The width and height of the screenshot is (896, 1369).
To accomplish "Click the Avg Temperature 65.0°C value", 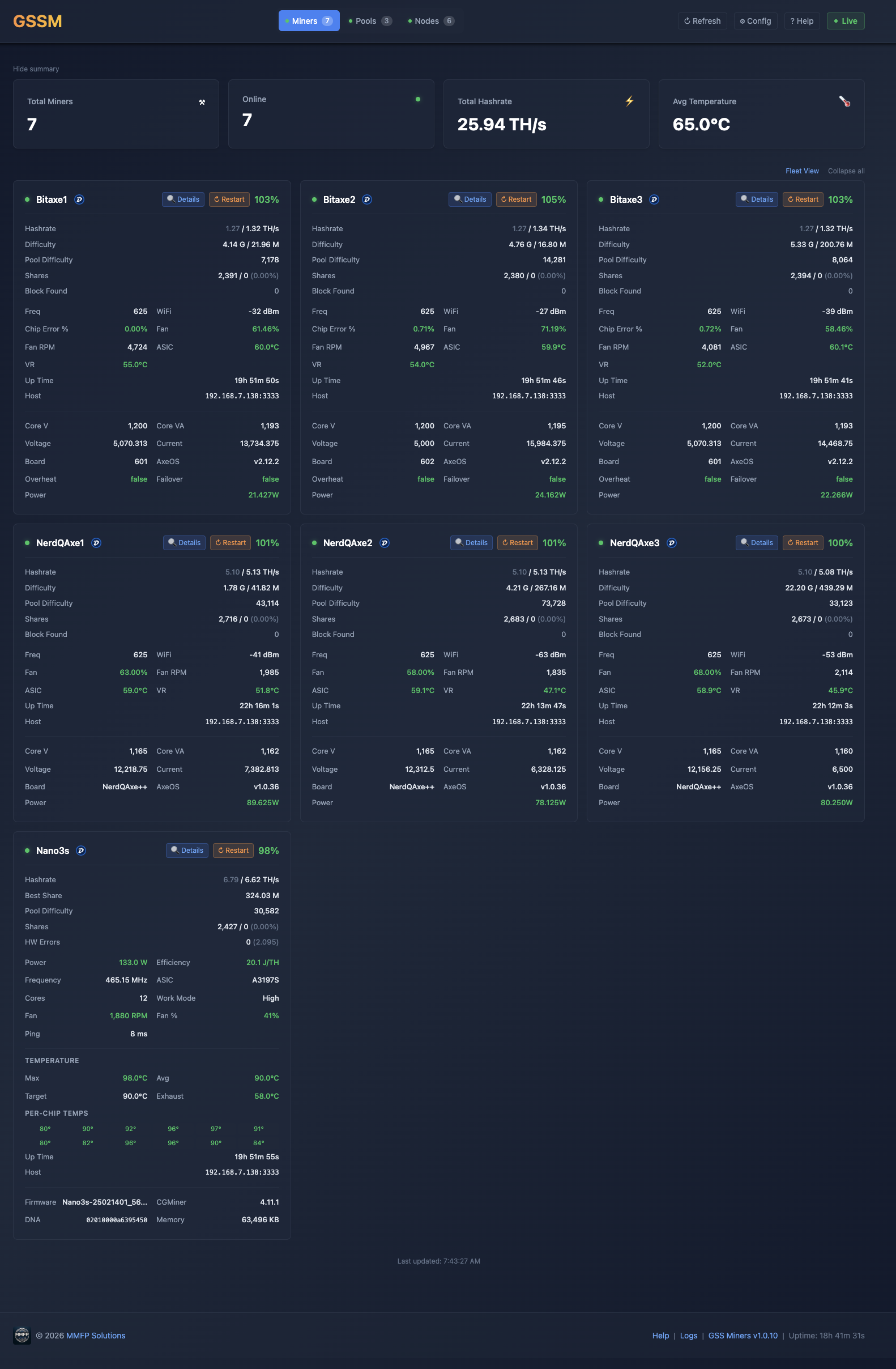I will [x=701, y=124].
